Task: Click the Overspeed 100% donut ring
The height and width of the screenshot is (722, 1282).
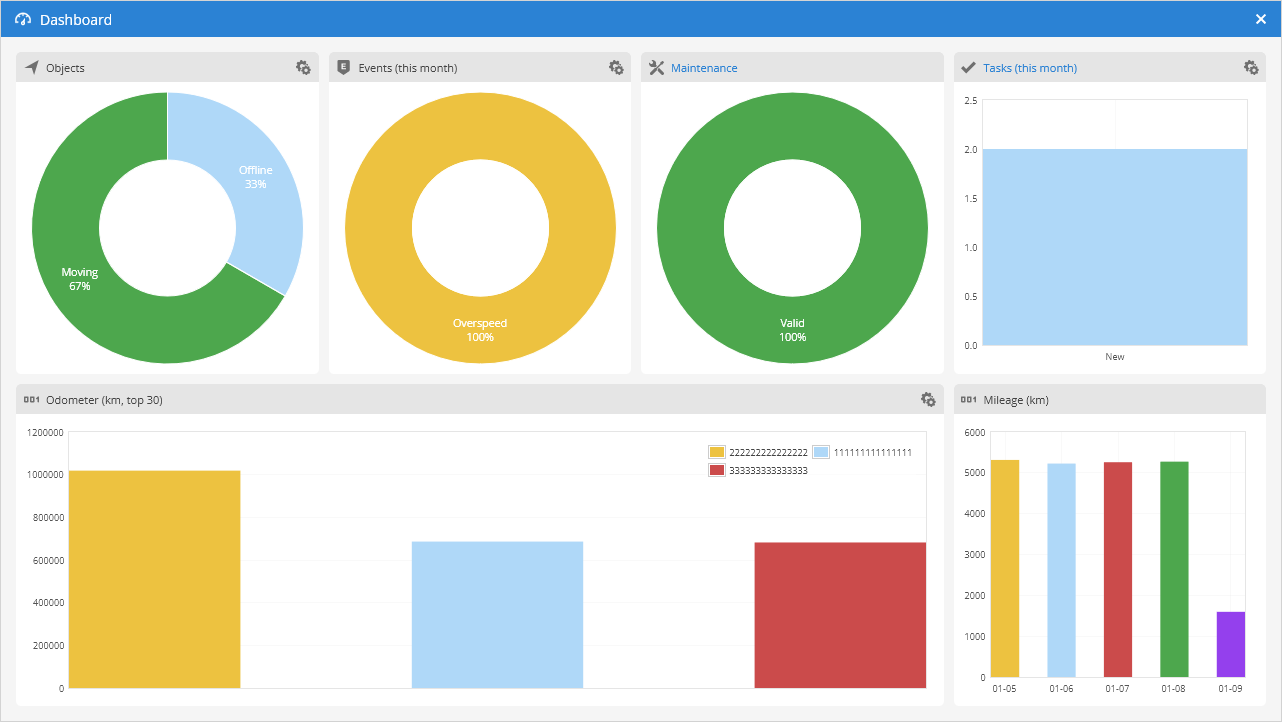Action: (x=480, y=329)
